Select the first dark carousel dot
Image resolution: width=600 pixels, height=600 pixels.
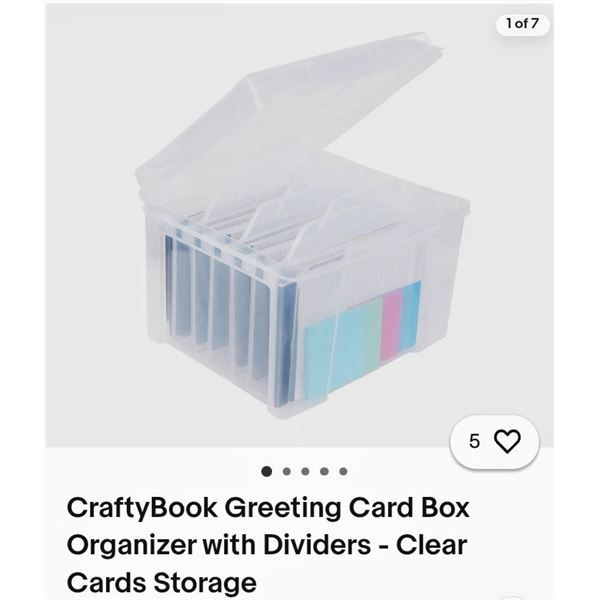267,471
